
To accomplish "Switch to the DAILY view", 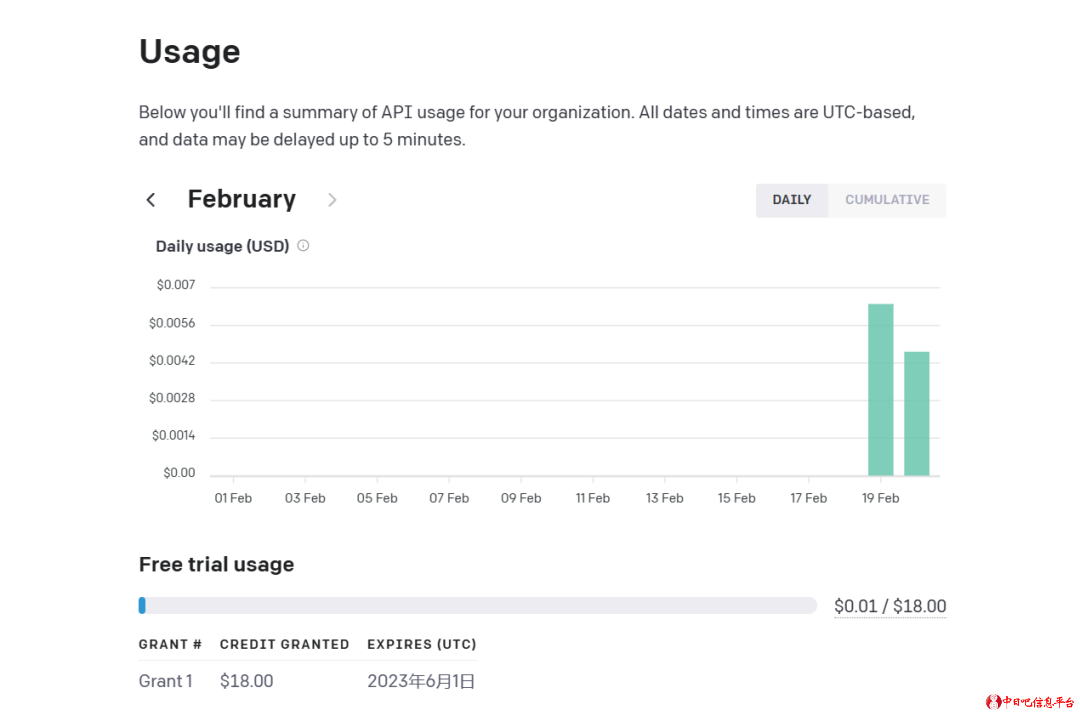I will pyautogui.click(x=791, y=200).
